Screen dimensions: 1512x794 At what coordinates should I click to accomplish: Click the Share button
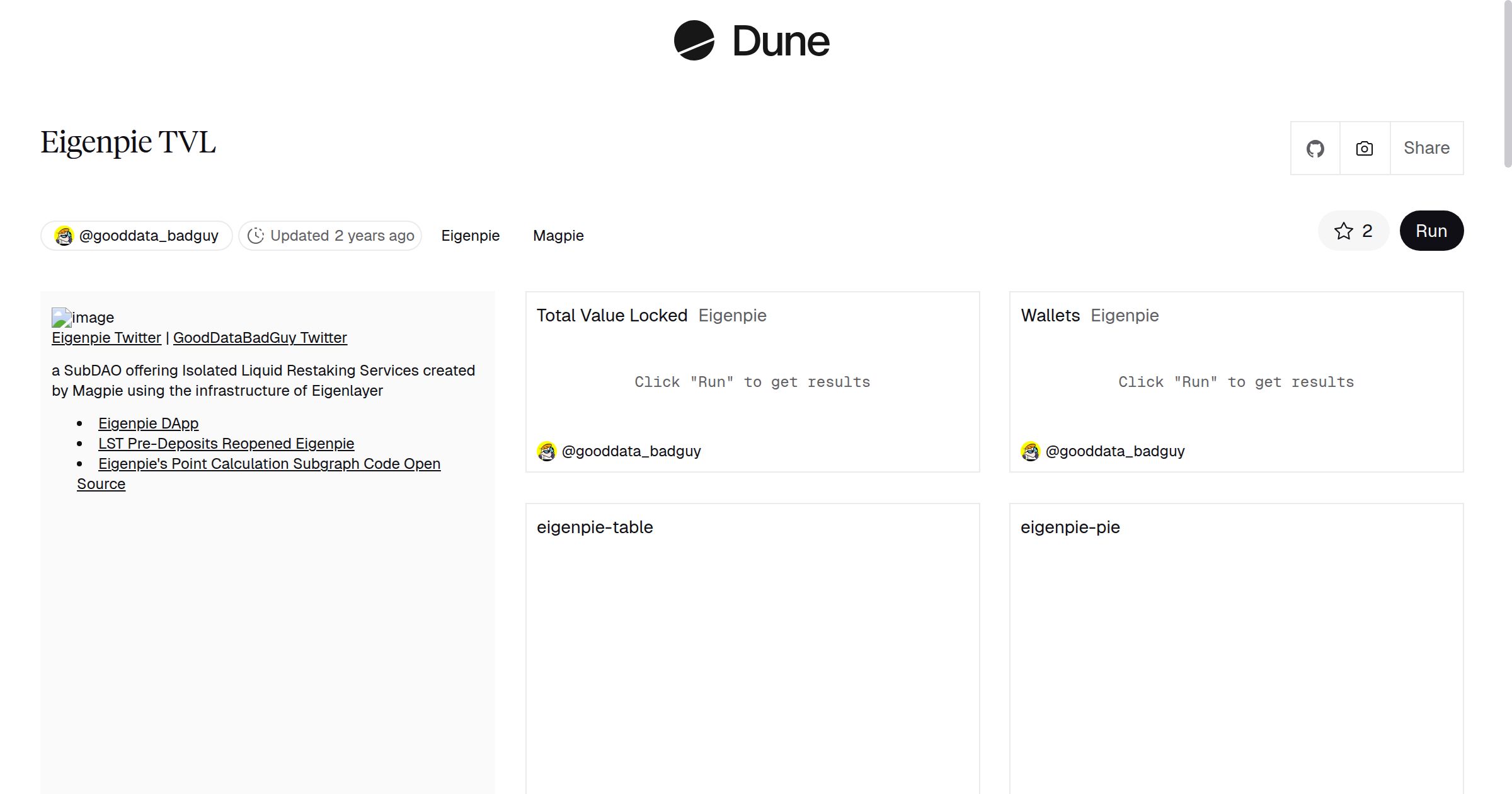(1426, 149)
